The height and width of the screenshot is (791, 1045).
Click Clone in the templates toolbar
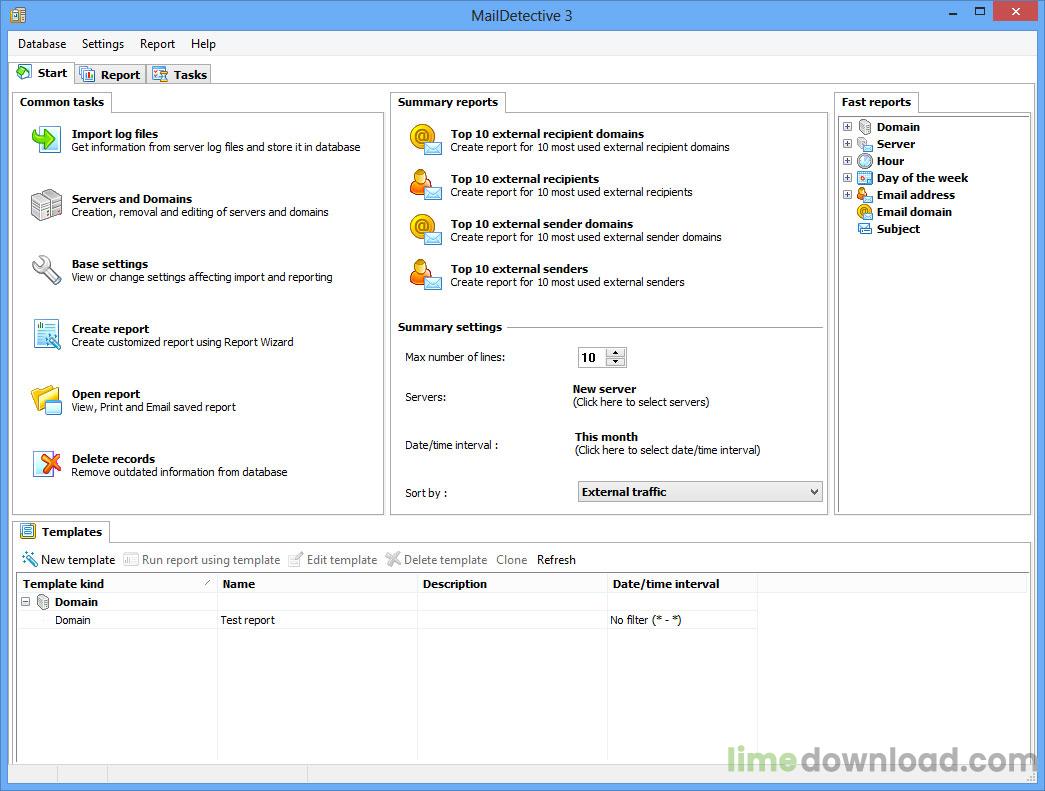click(x=511, y=560)
